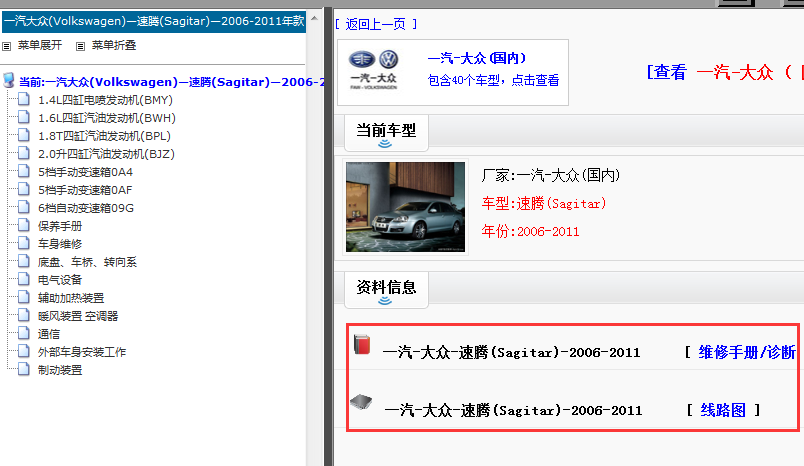Click the 菜单展开 expand-menu icon
The height and width of the screenshot is (466, 804).
click(7, 46)
